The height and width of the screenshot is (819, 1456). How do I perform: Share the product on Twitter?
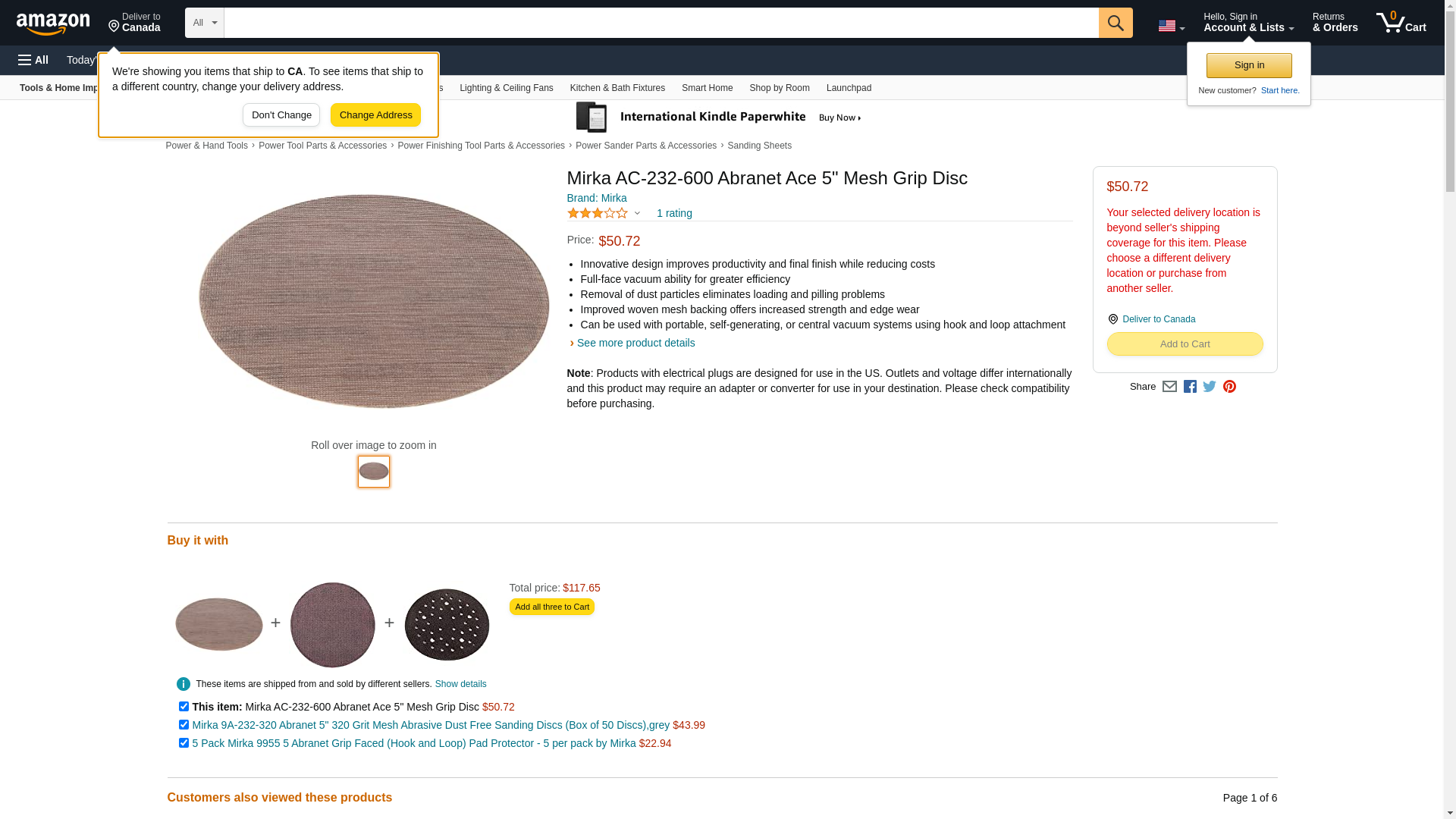[x=1210, y=387]
